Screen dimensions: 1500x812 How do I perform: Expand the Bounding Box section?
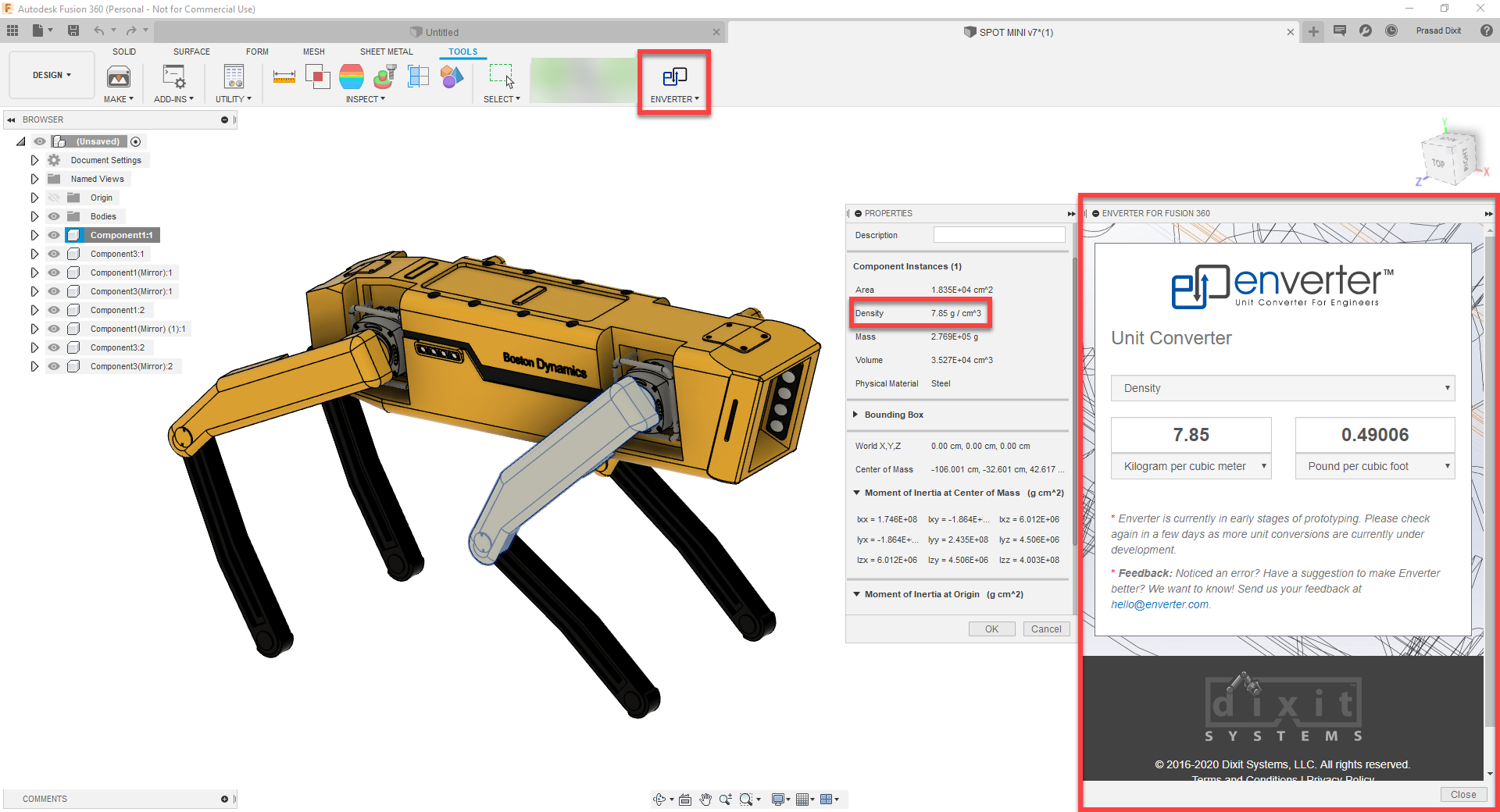[856, 415]
